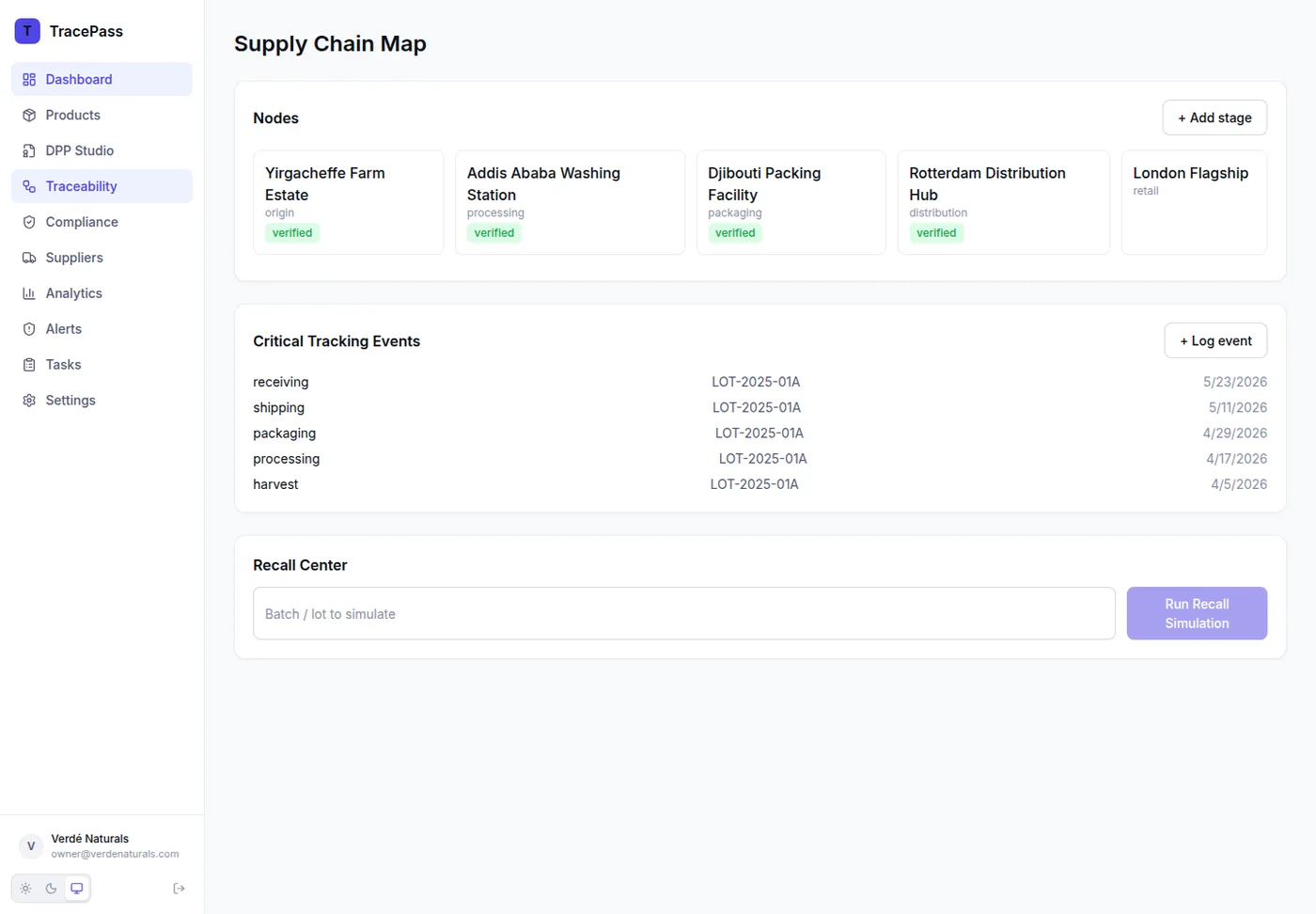Click the Tasks clipboard icon

tap(29, 366)
